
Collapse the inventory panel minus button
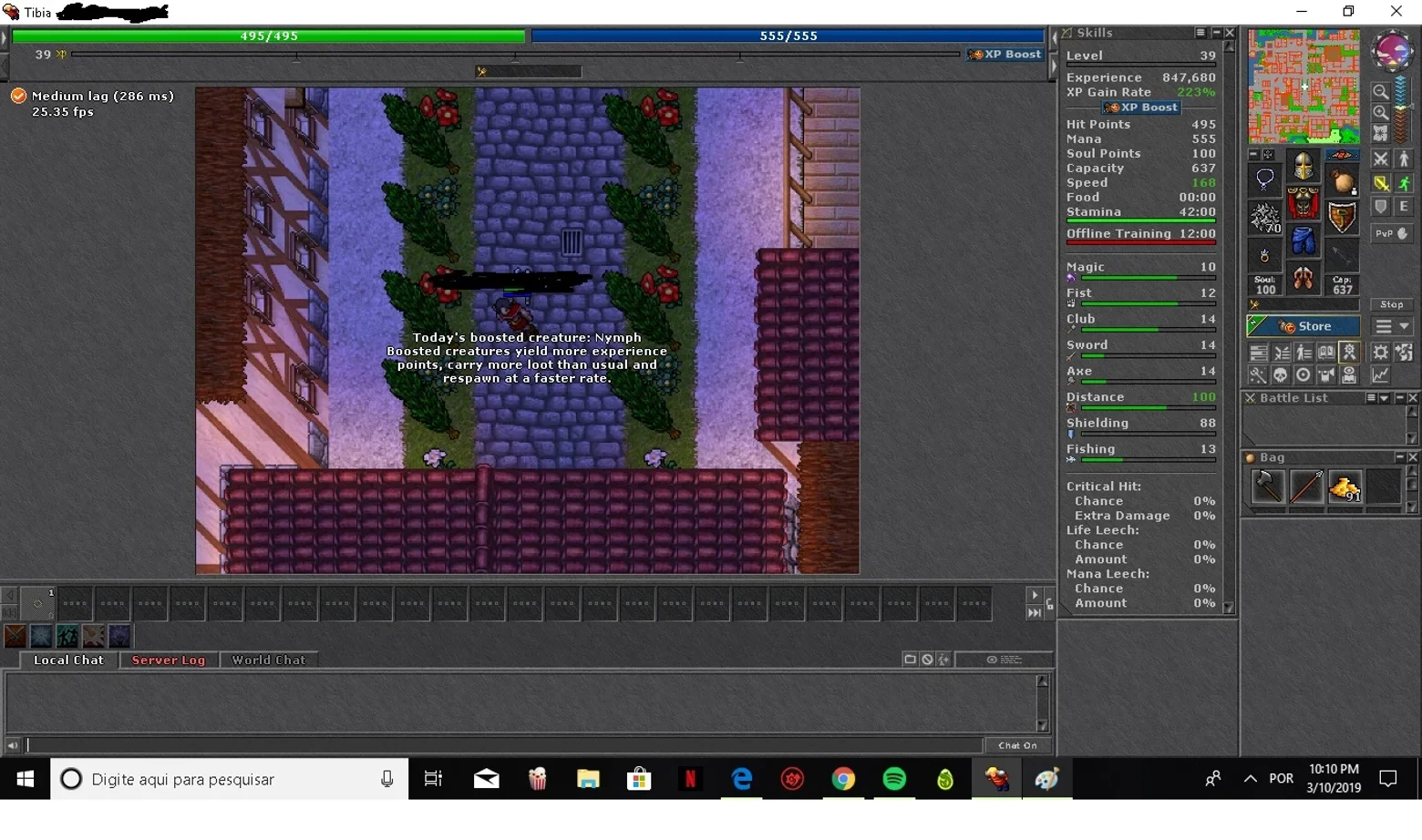(x=1253, y=155)
